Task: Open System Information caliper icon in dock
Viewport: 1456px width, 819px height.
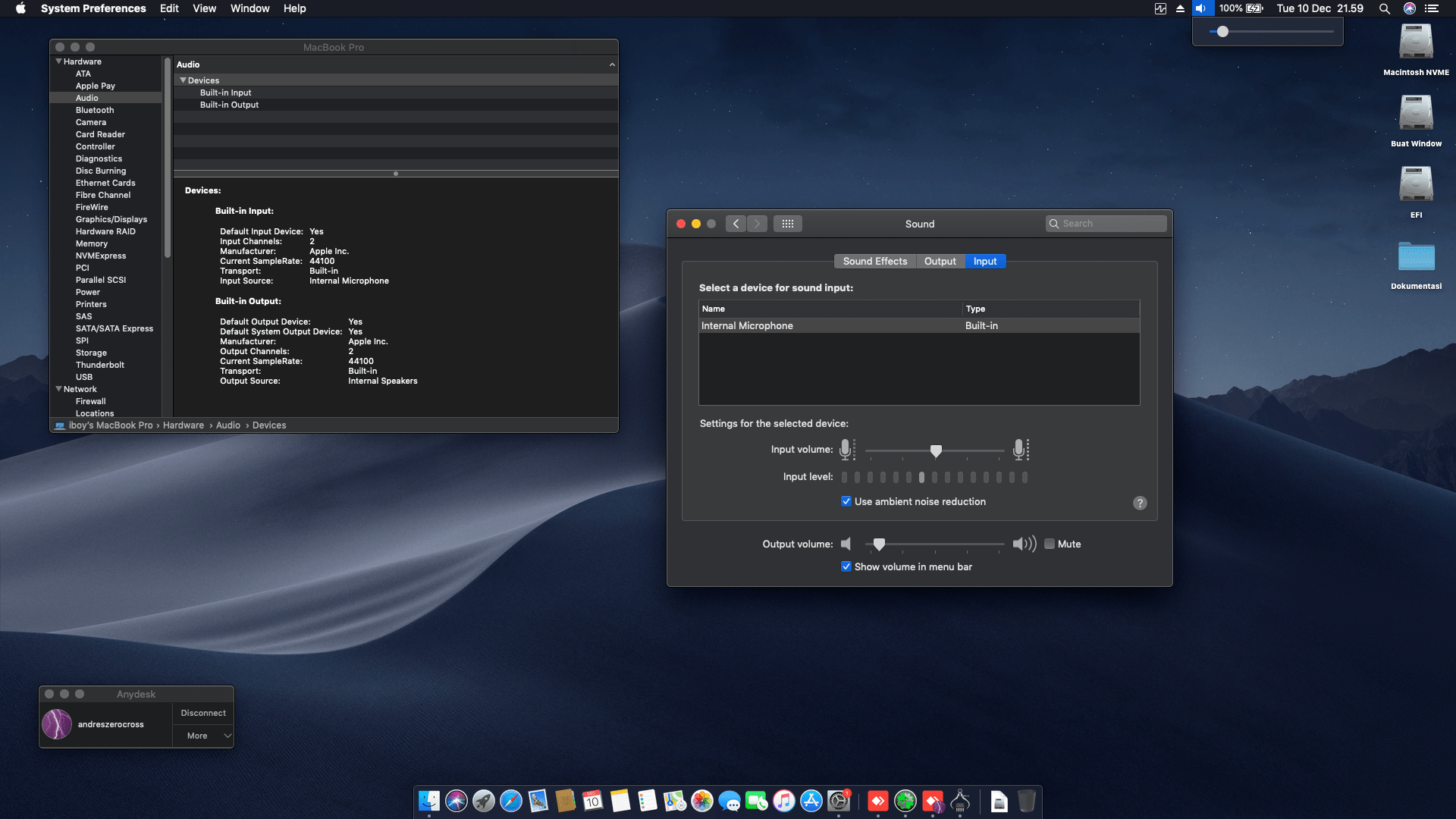Action: tap(960, 801)
